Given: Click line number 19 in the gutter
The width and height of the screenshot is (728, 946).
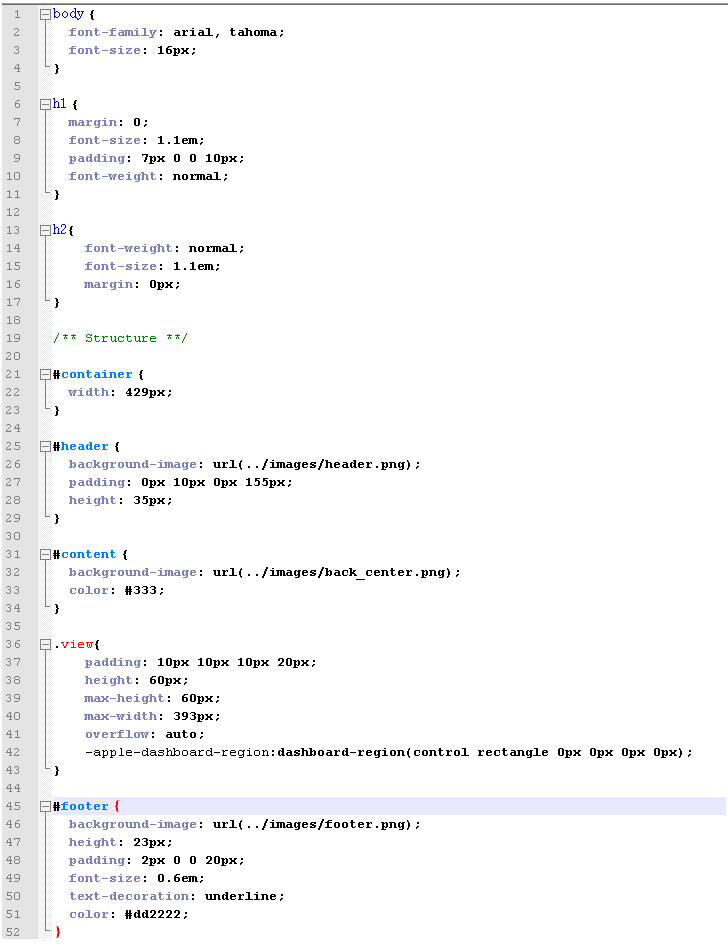Looking at the screenshot, I should [x=13, y=338].
